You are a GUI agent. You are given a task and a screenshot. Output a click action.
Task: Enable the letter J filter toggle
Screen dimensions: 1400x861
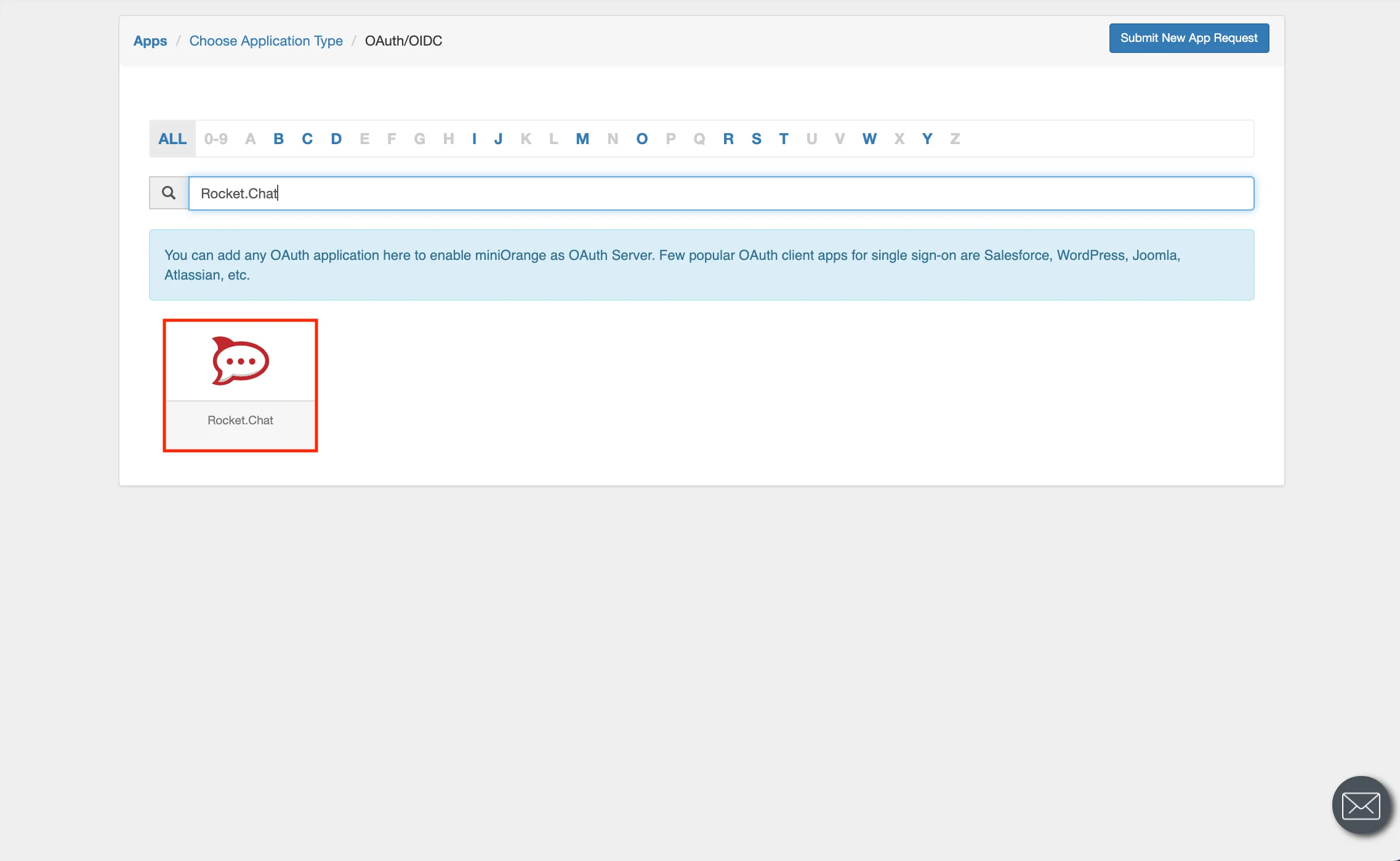coord(498,138)
